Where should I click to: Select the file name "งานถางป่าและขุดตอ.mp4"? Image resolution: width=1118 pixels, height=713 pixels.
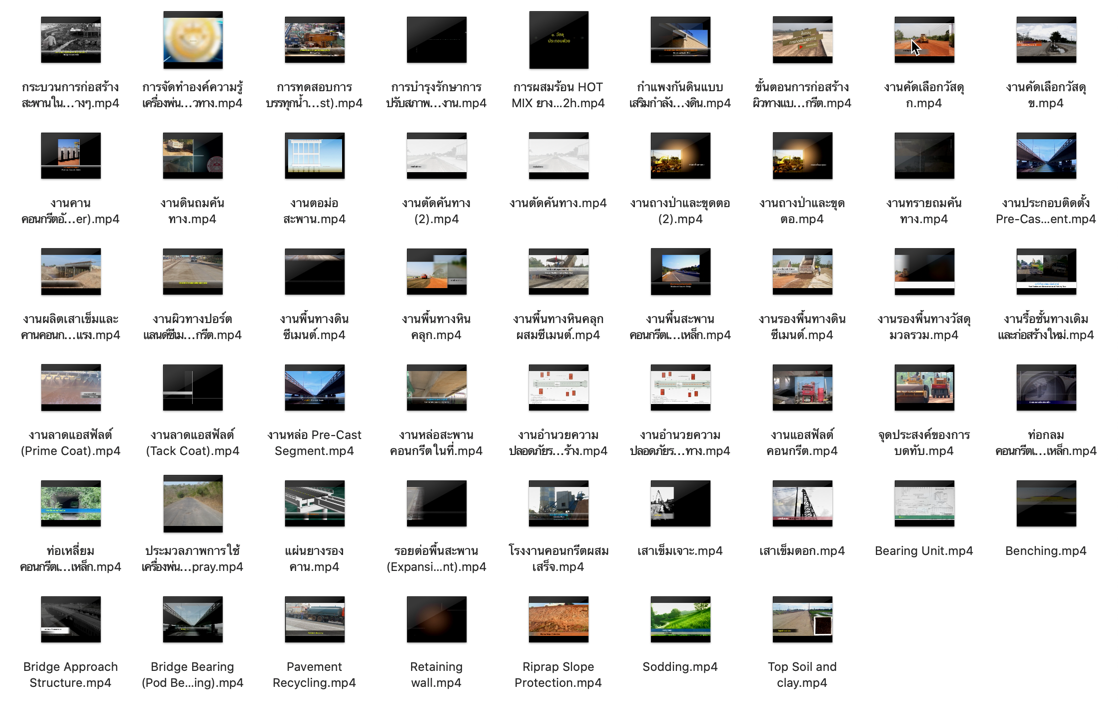pos(802,211)
